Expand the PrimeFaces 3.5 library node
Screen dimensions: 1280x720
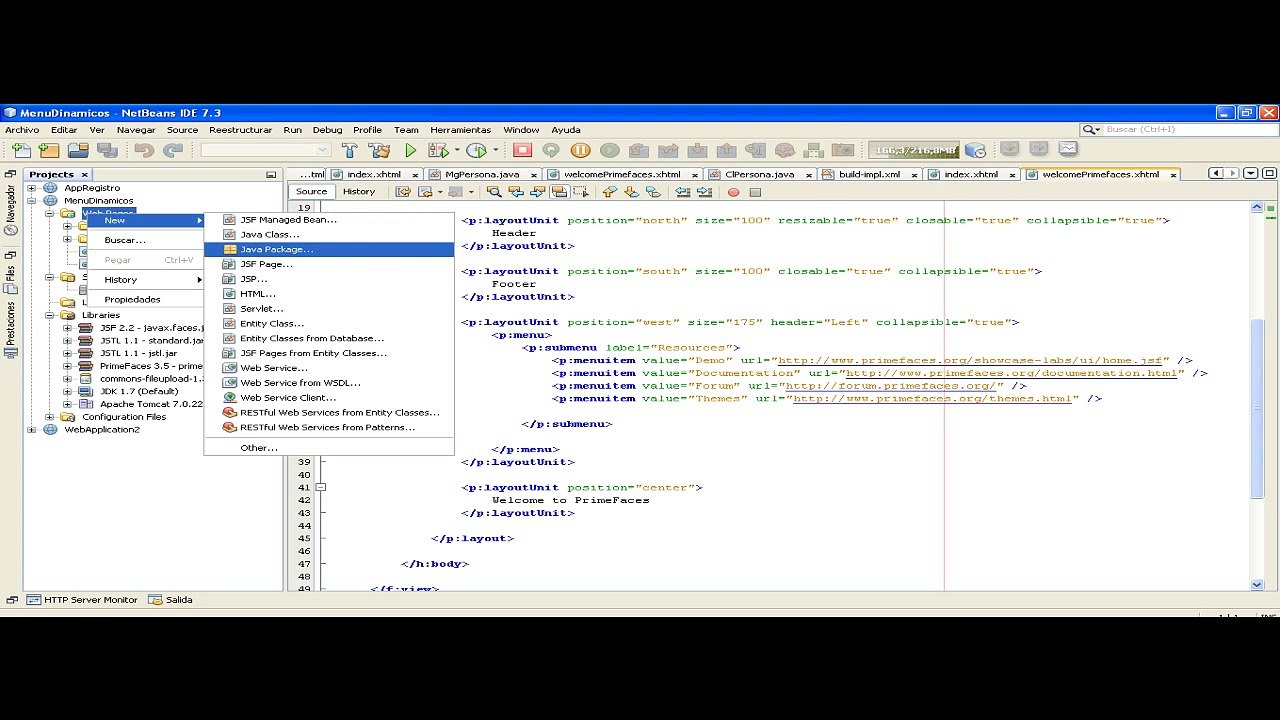67,366
